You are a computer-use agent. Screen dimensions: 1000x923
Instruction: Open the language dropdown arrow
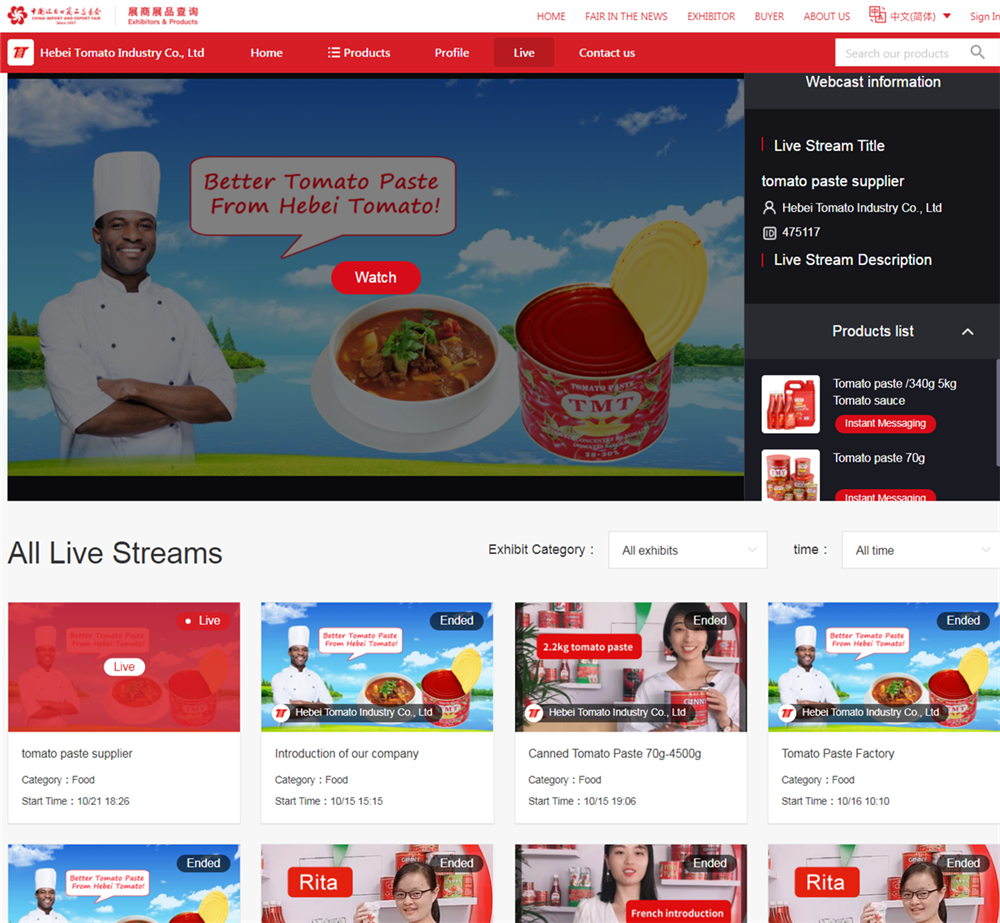(946, 16)
